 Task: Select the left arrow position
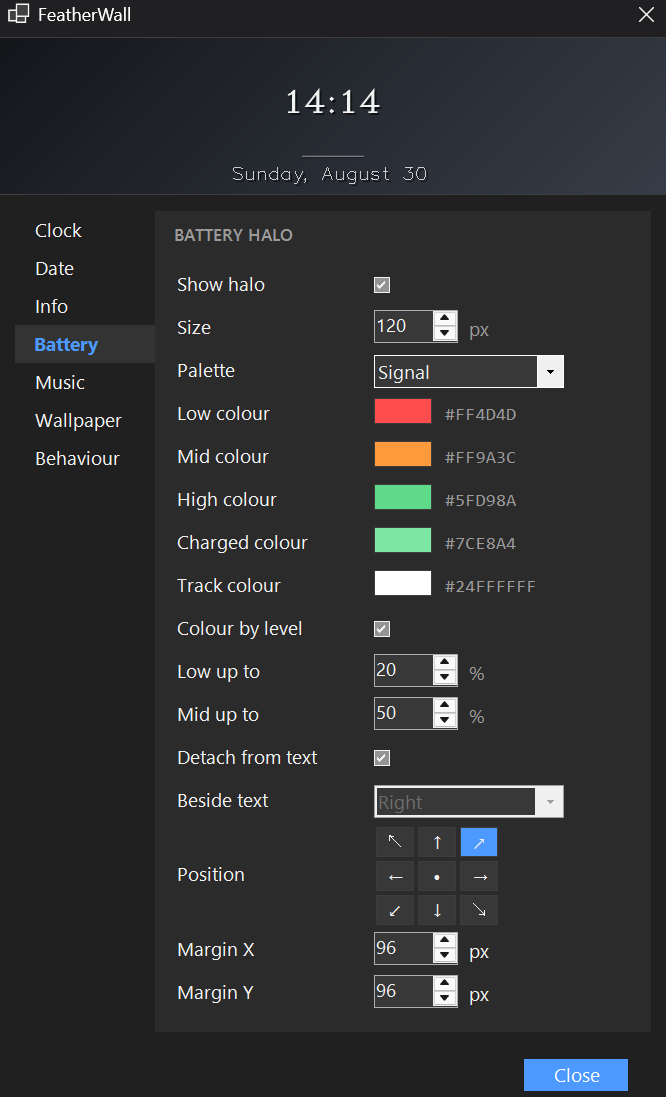[395, 876]
